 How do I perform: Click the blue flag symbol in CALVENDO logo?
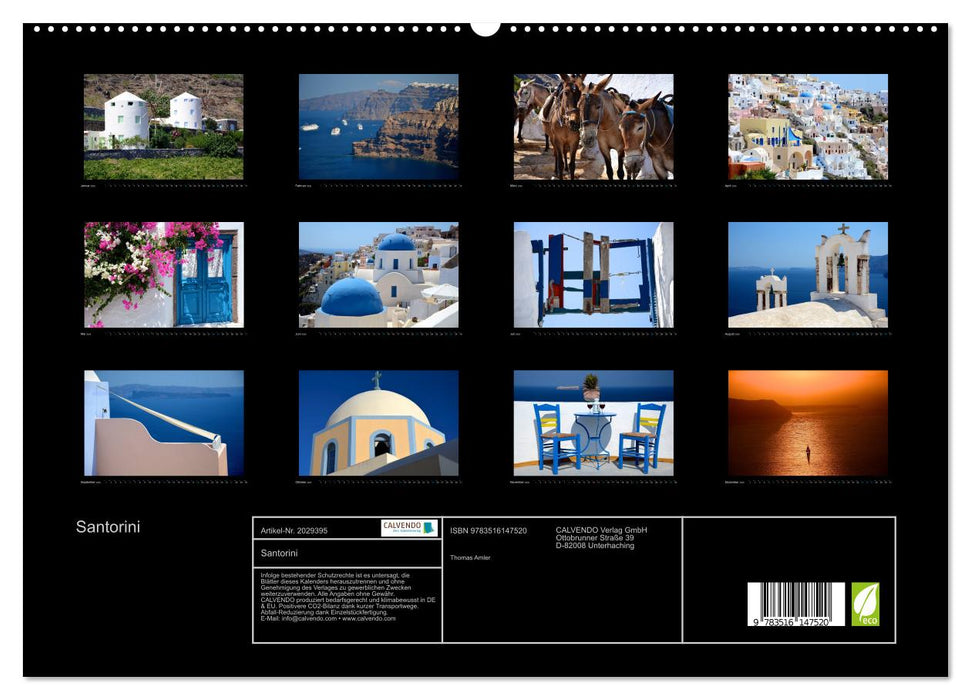click(x=426, y=529)
